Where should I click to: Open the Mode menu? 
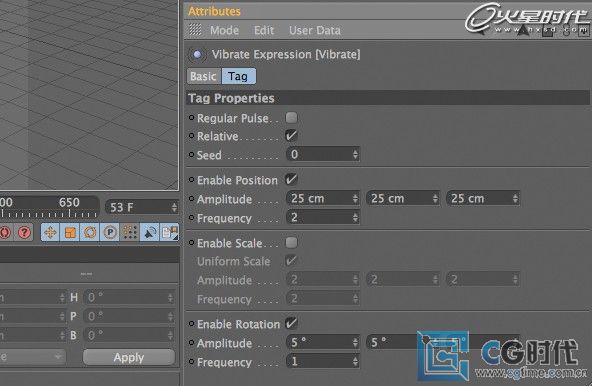(224, 30)
